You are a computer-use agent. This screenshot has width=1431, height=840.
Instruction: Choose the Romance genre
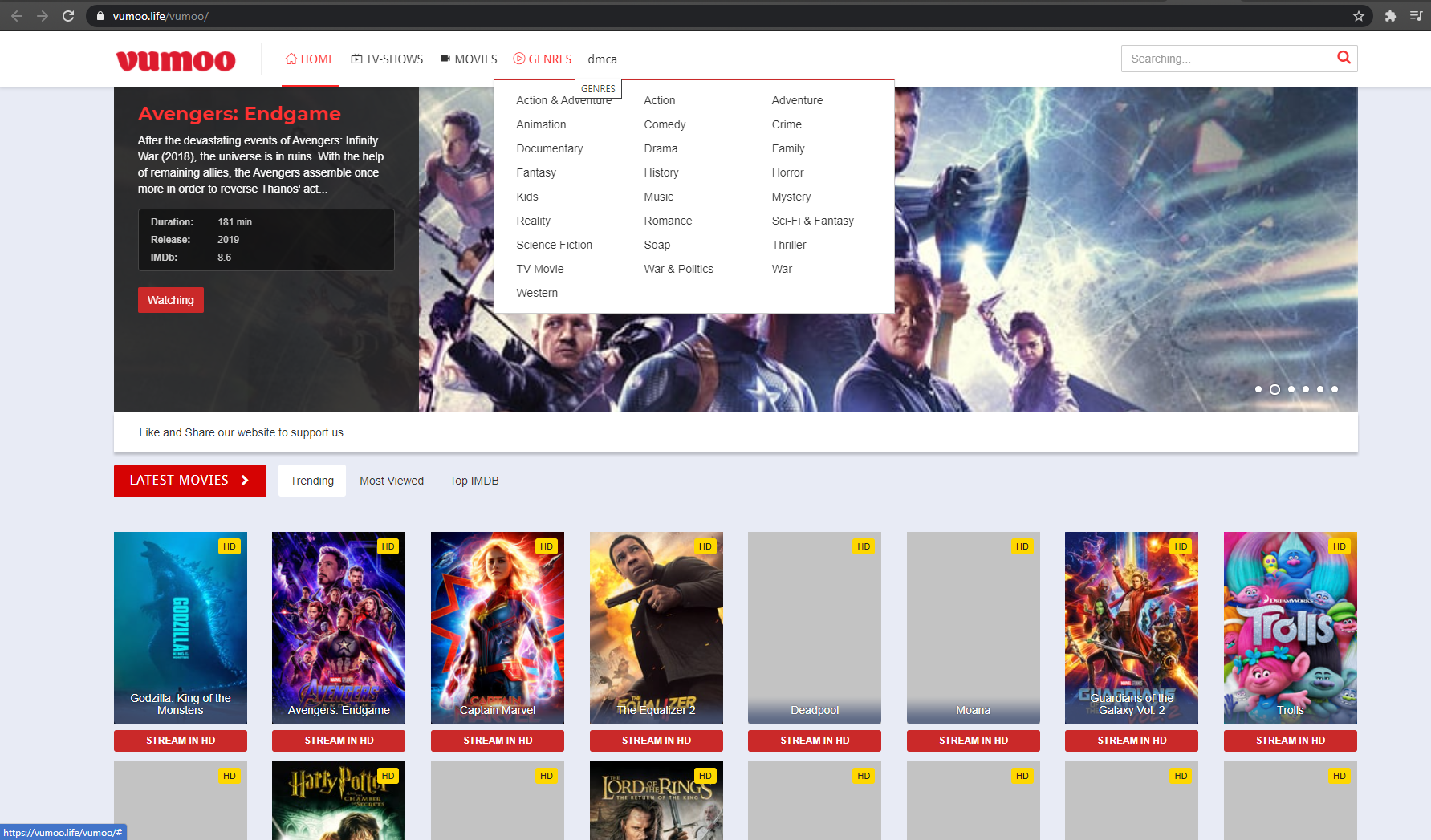tap(668, 221)
